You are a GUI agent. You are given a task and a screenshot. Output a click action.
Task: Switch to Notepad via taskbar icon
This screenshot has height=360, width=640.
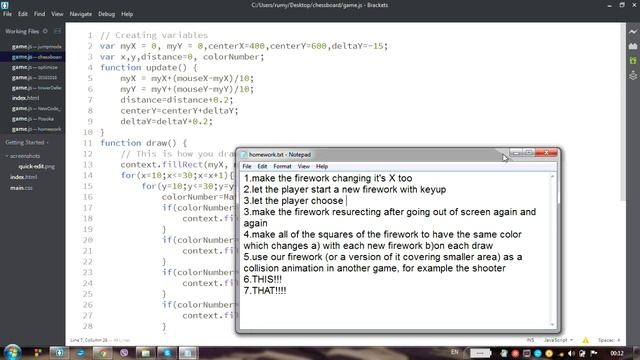[x=188, y=353]
